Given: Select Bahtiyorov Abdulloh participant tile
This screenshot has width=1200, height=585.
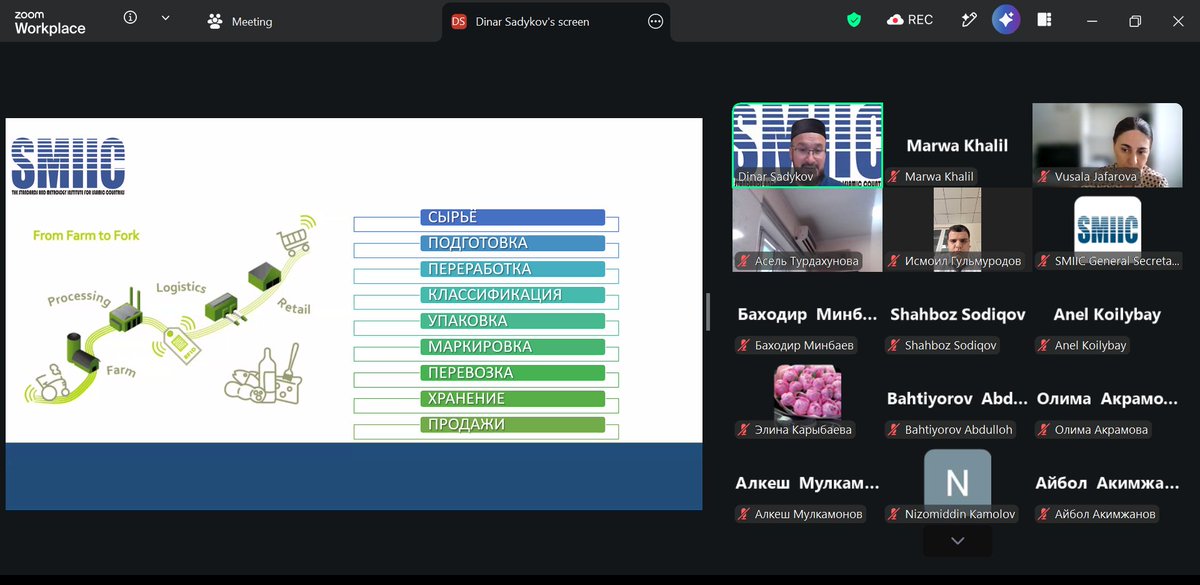Looking at the screenshot, I should click(x=957, y=399).
